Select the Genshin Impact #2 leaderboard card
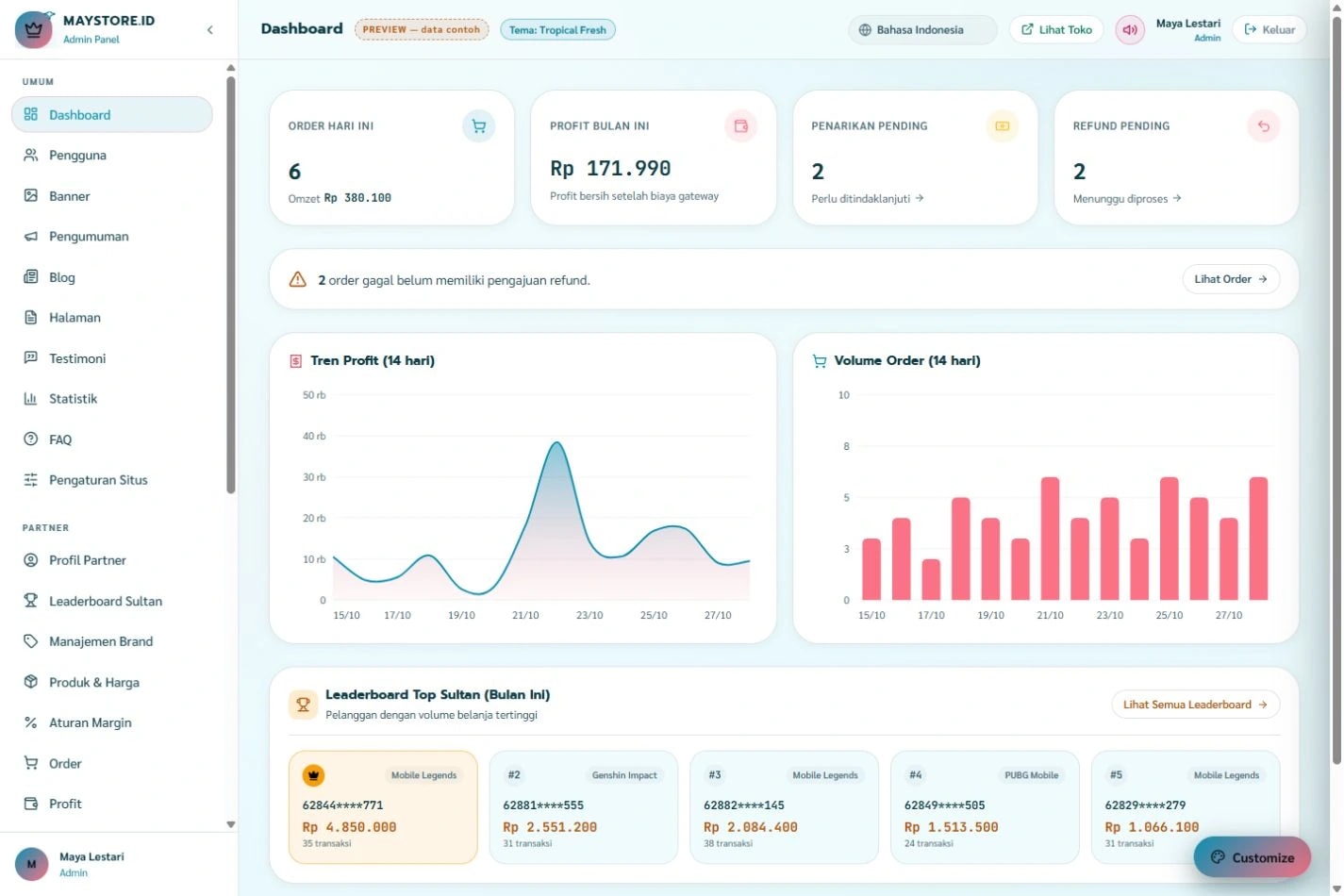The image size is (1344, 896). 584,807
